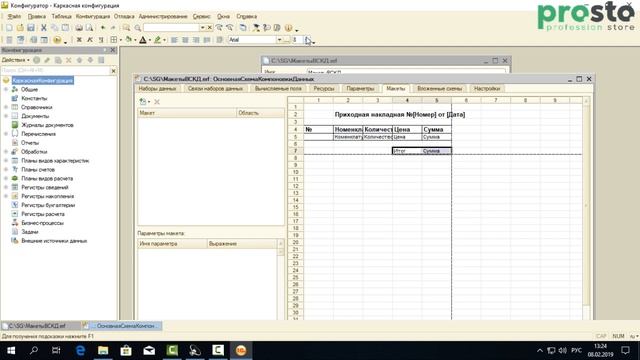Screen dimensions: 640x360
Task: Clear the configuration tree search box
Action: 113,71
